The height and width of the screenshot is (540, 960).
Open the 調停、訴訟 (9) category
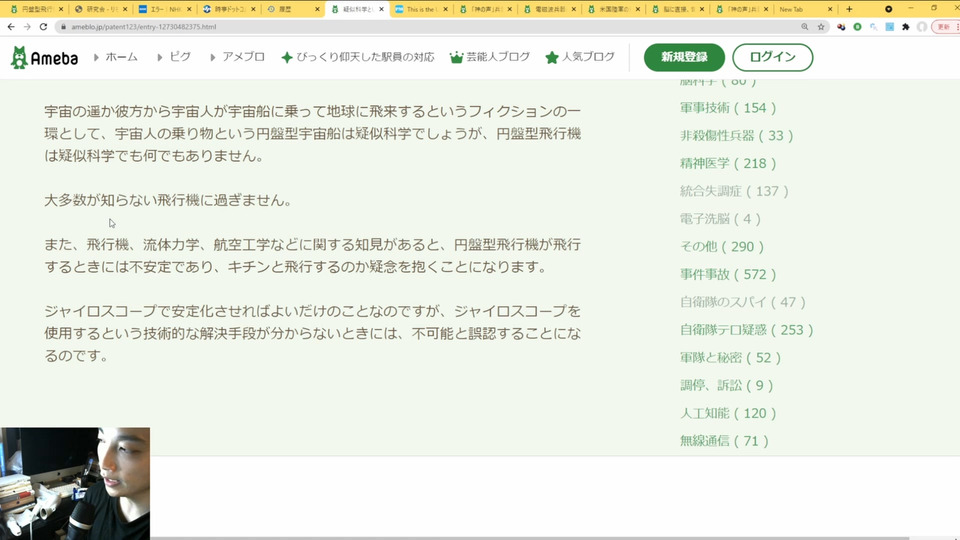[727, 385]
